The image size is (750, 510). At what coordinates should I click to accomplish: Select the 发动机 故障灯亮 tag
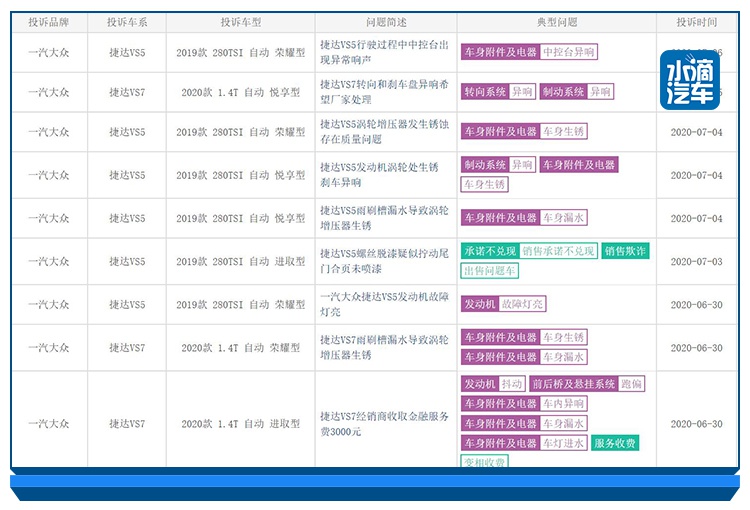click(504, 304)
